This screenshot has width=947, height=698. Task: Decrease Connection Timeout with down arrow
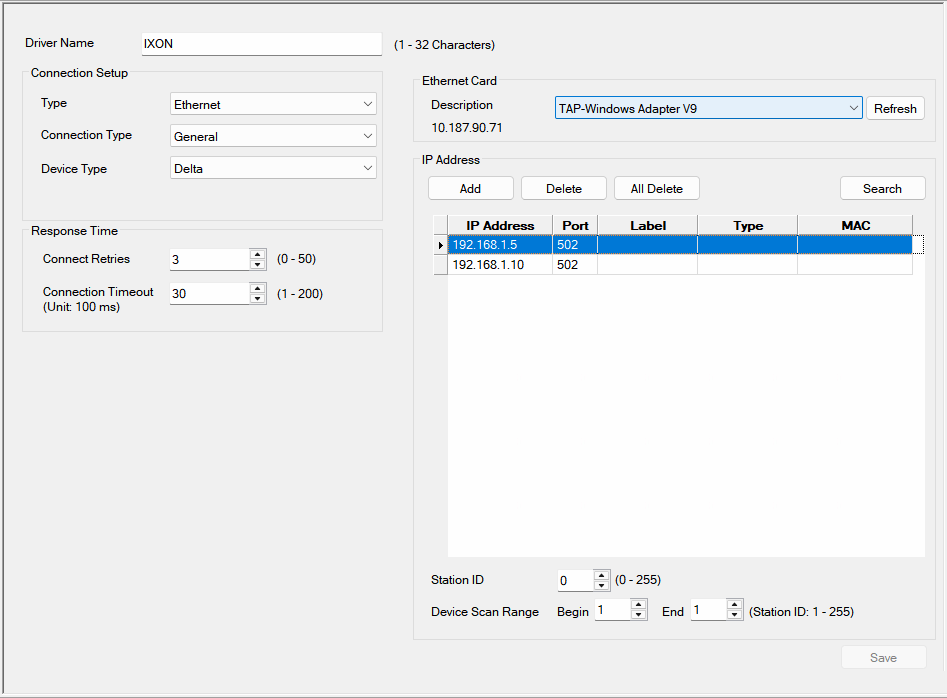pyautogui.click(x=258, y=298)
